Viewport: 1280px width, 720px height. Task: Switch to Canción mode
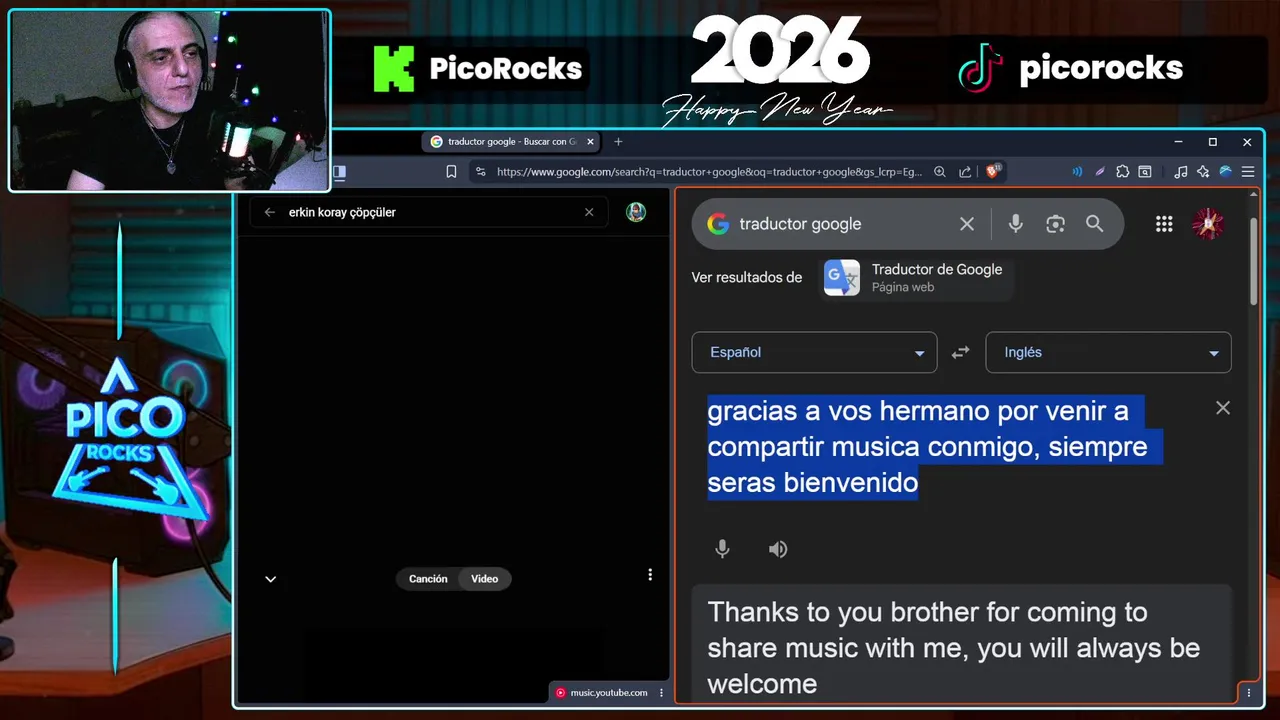[428, 579]
